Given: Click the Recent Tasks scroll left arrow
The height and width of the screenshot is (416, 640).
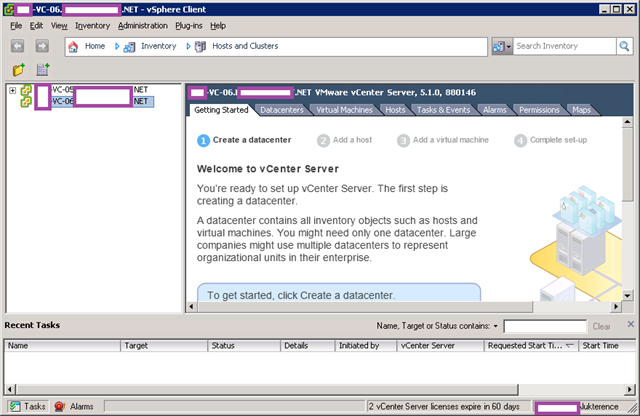Looking at the screenshot, I should point(10,389).
